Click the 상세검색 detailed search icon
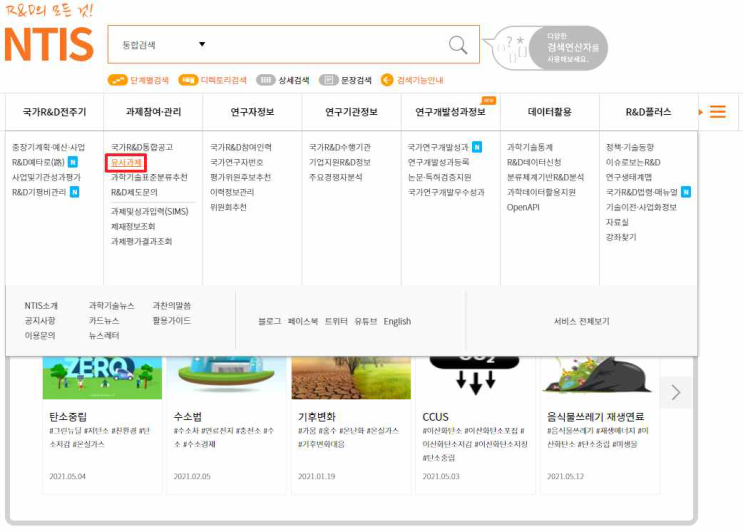 coord(265,80)
